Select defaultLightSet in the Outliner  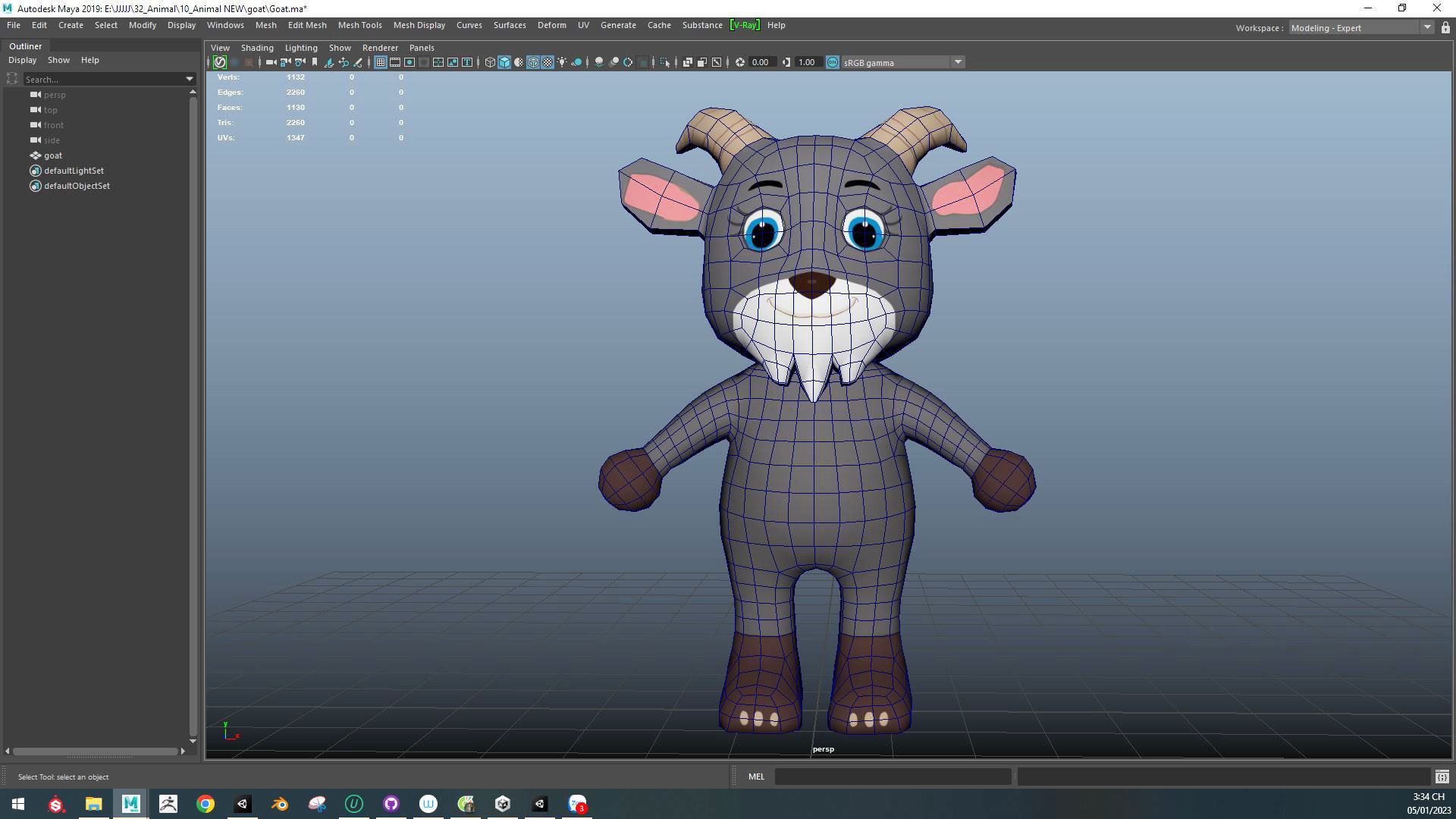(x=74, y=171)
